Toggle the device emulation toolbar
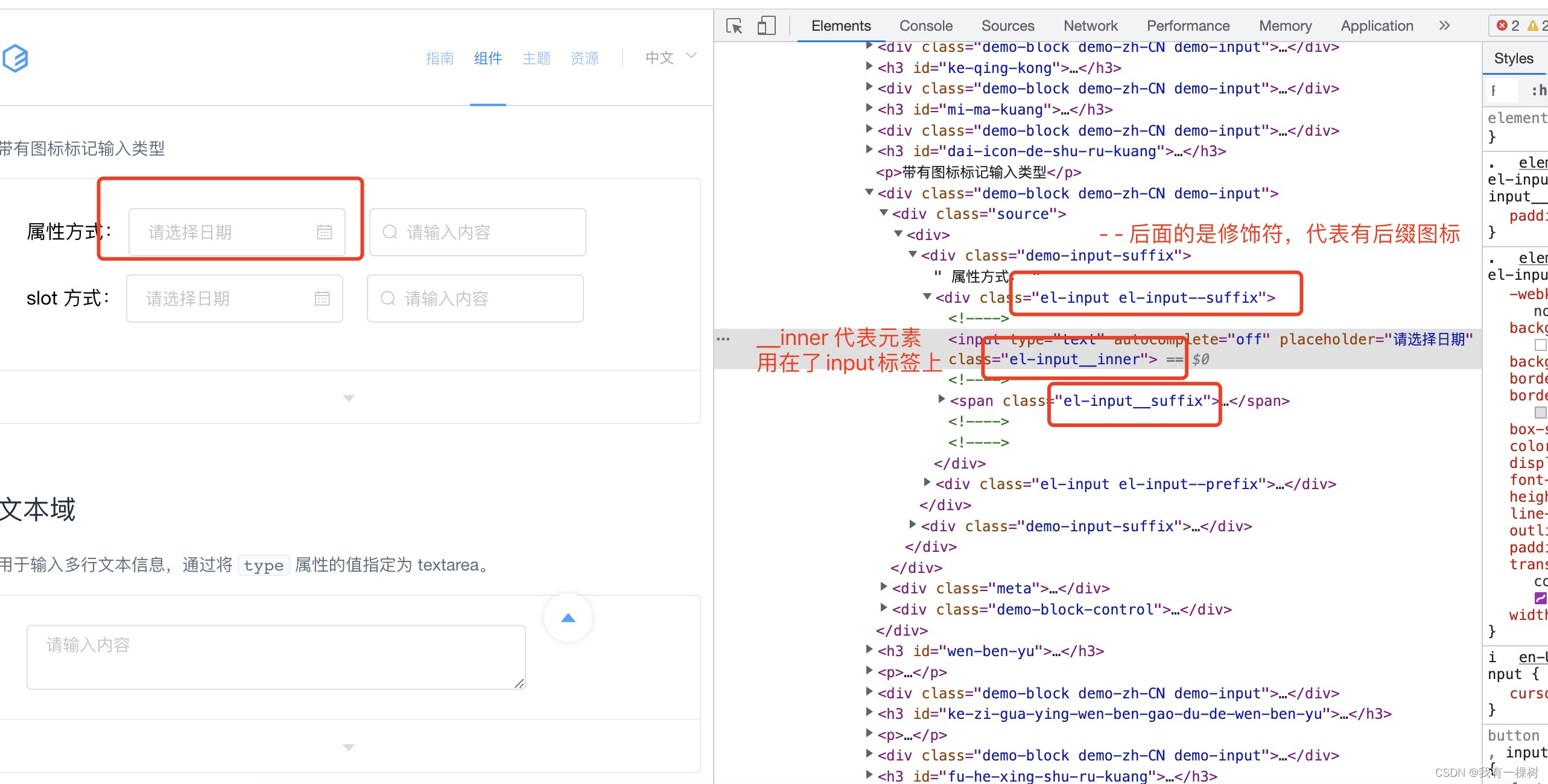The width and height of the screenshot is (1548, 784). [766, 25]
